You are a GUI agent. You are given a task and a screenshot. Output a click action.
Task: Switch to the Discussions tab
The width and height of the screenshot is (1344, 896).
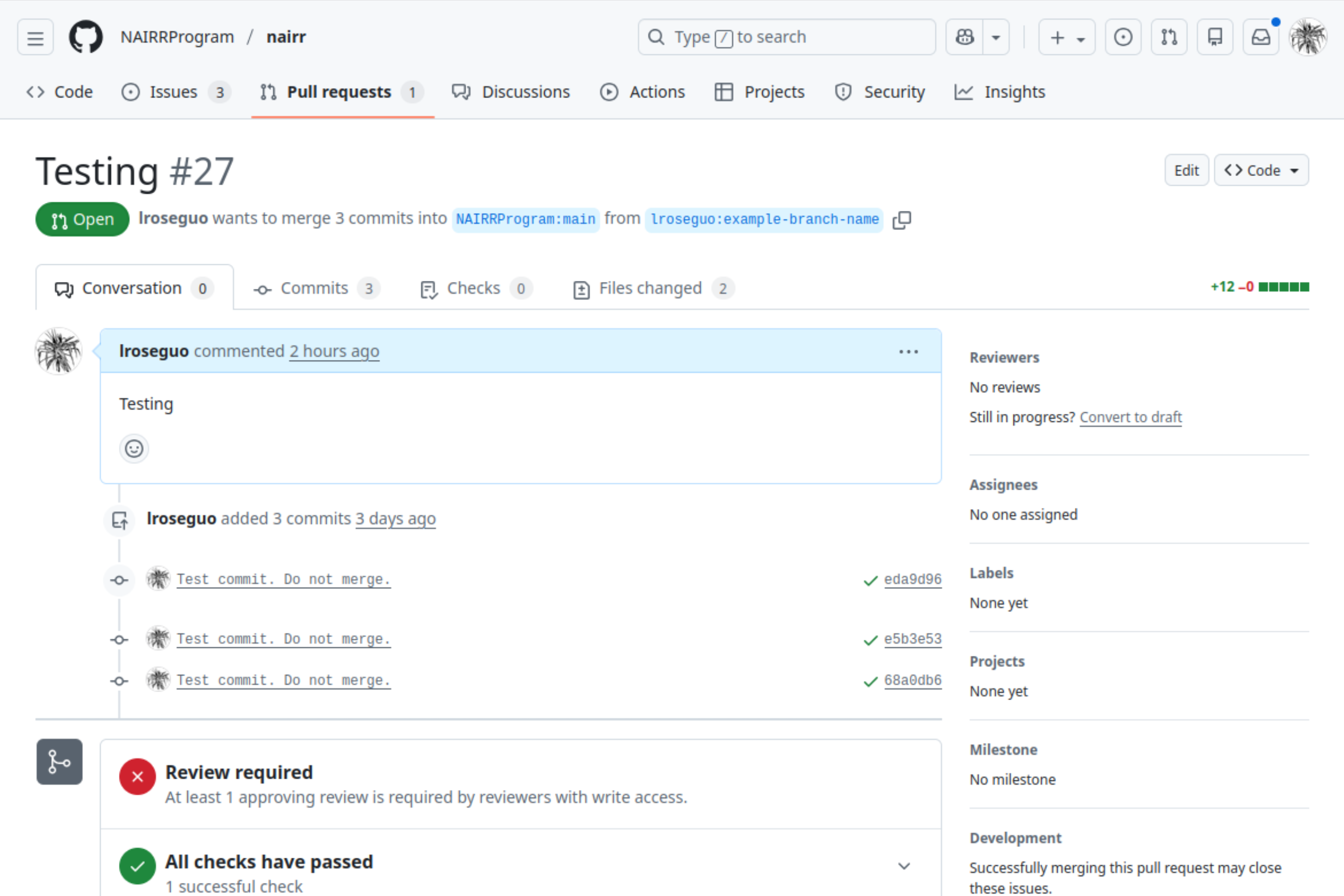[x=511, y=92]
